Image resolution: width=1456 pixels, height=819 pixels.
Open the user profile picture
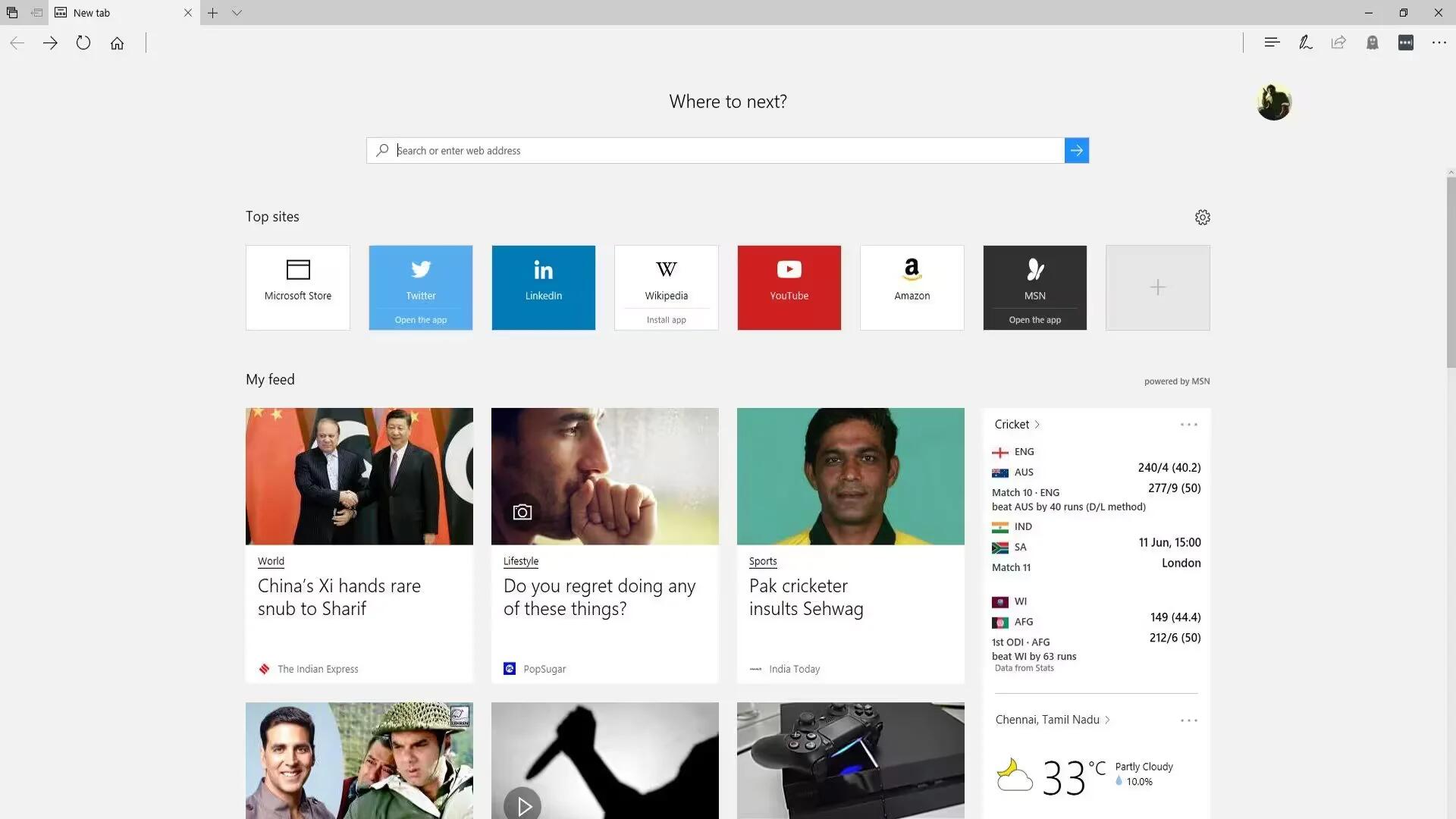click(x=1274, y=102)
